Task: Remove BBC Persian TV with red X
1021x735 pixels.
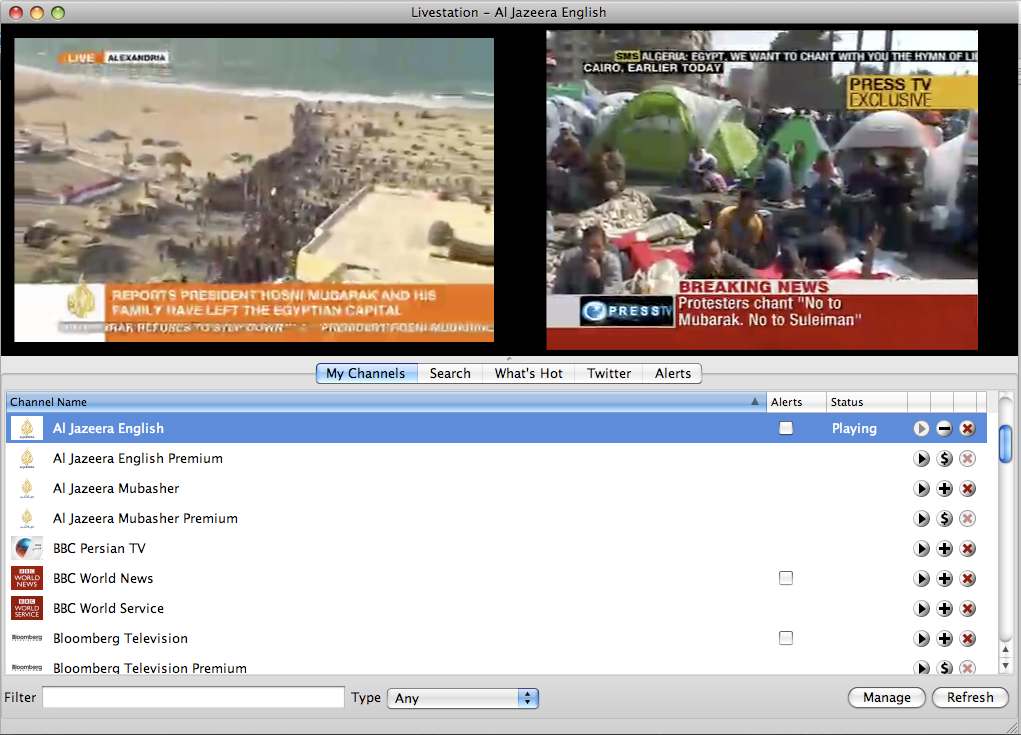Action: click(968, 548)
